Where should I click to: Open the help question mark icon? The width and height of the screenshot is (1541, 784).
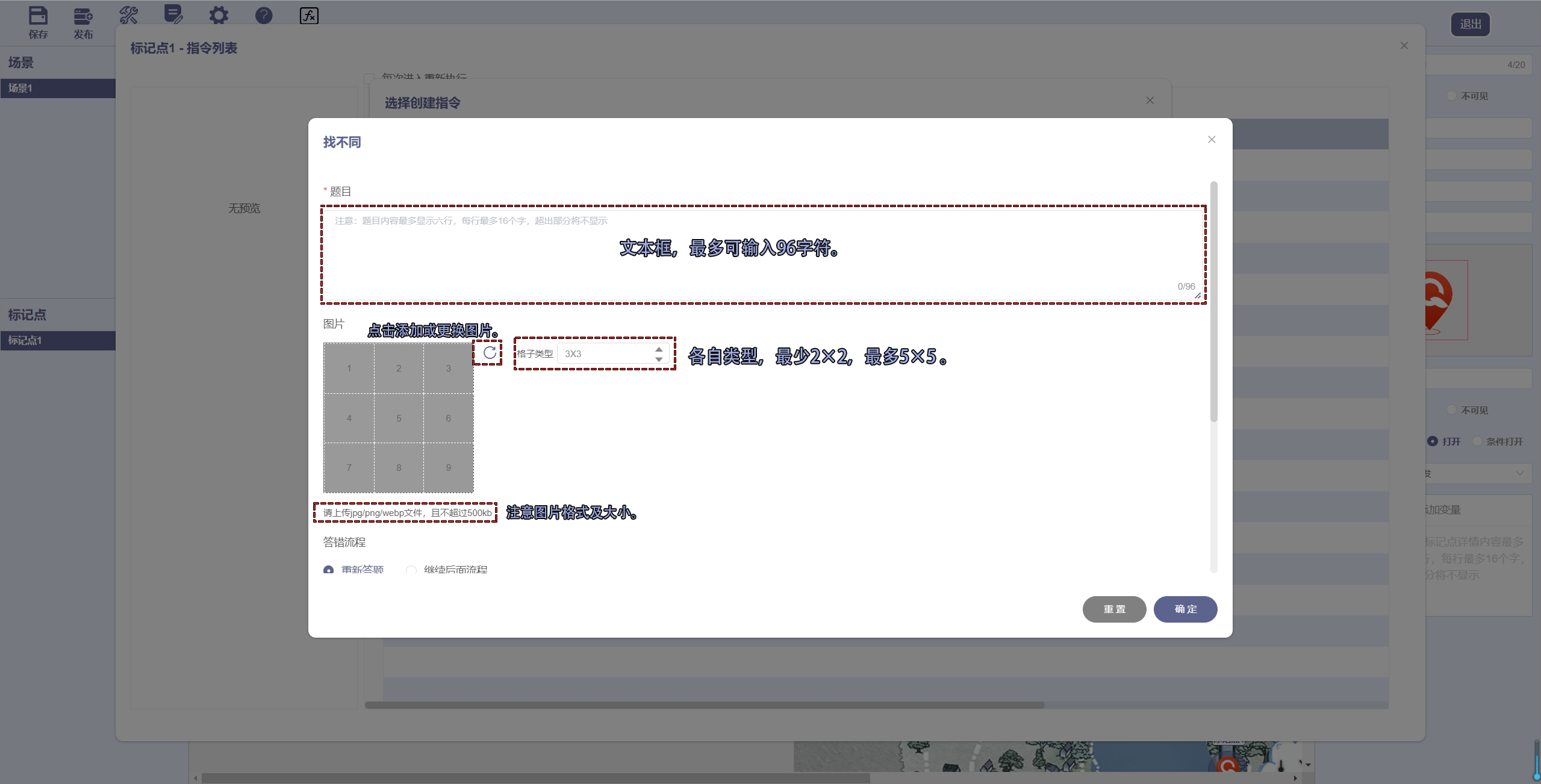pyautogui.click(x=264, y=15)
